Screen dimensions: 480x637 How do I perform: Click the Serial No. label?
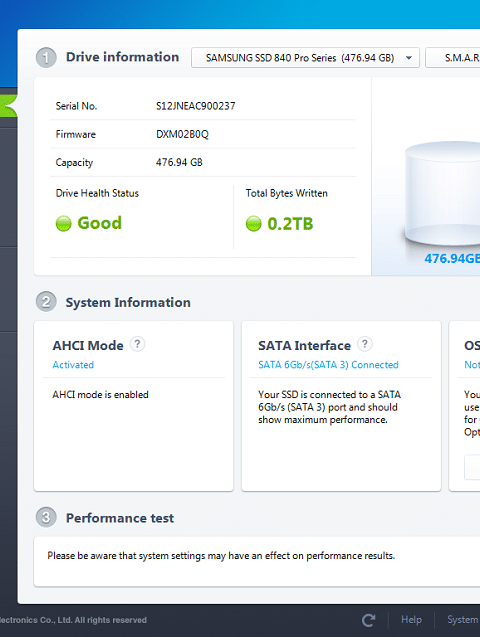coord(76,106)
